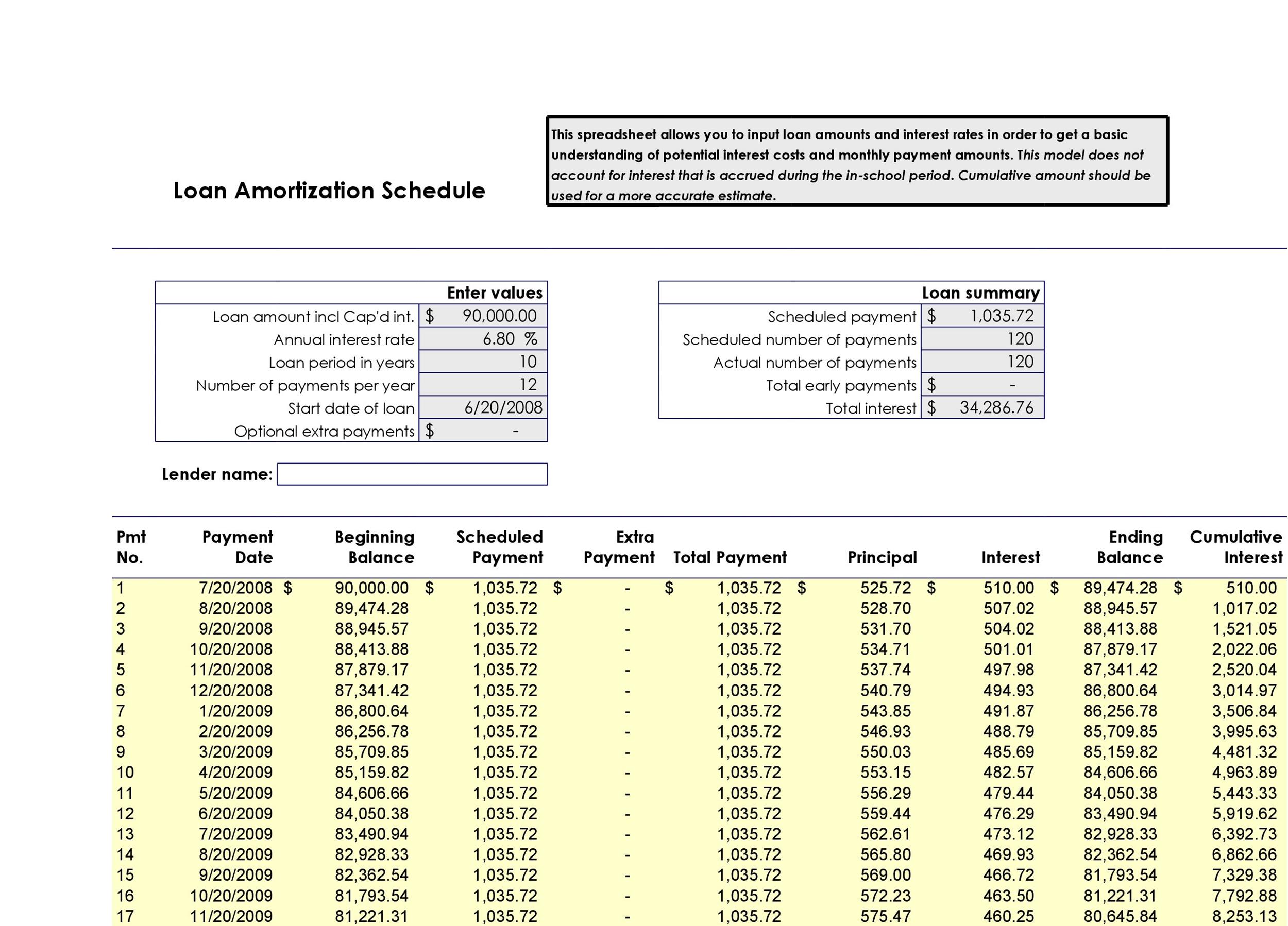This screenshot has width=1288, height=926.
Task: Select the total early payments cell
Action: (x=982, y=385)
